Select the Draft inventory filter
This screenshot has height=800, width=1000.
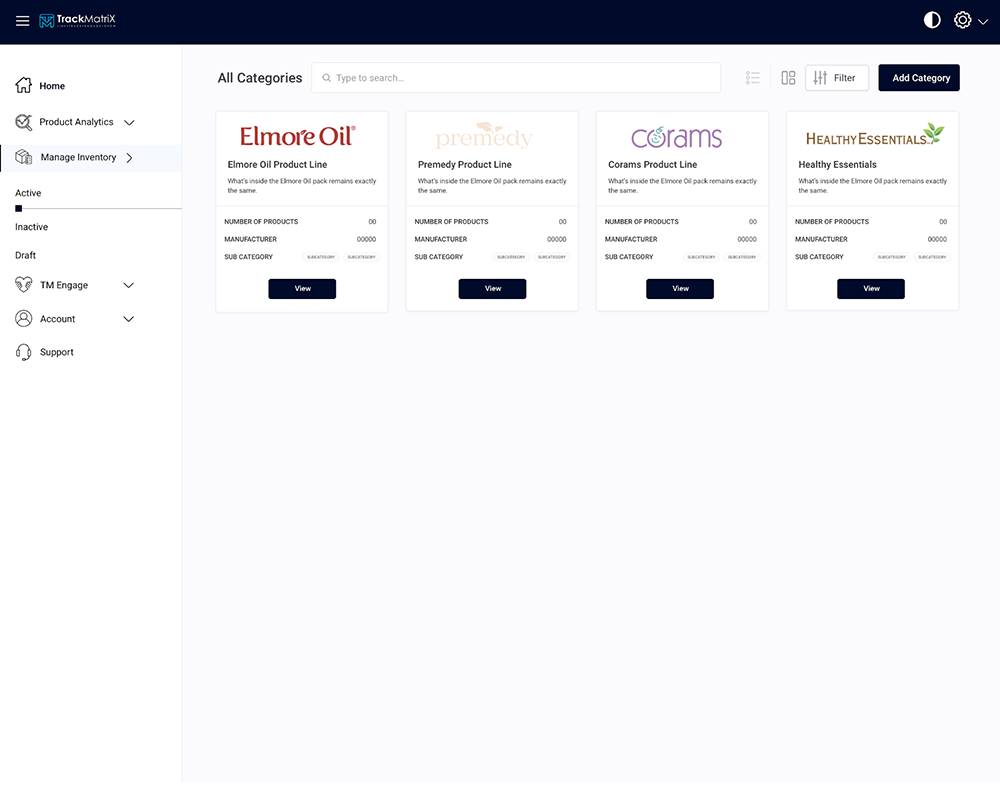point(26,255)
